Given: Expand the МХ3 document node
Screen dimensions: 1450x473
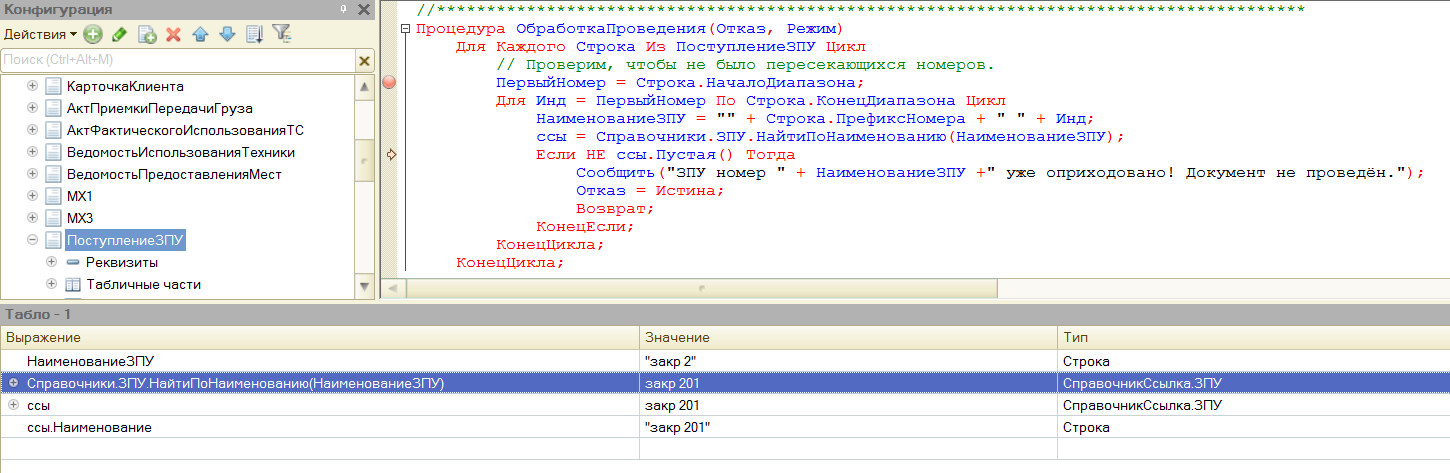Looking at the screenshot, I should tap(33, 218).
